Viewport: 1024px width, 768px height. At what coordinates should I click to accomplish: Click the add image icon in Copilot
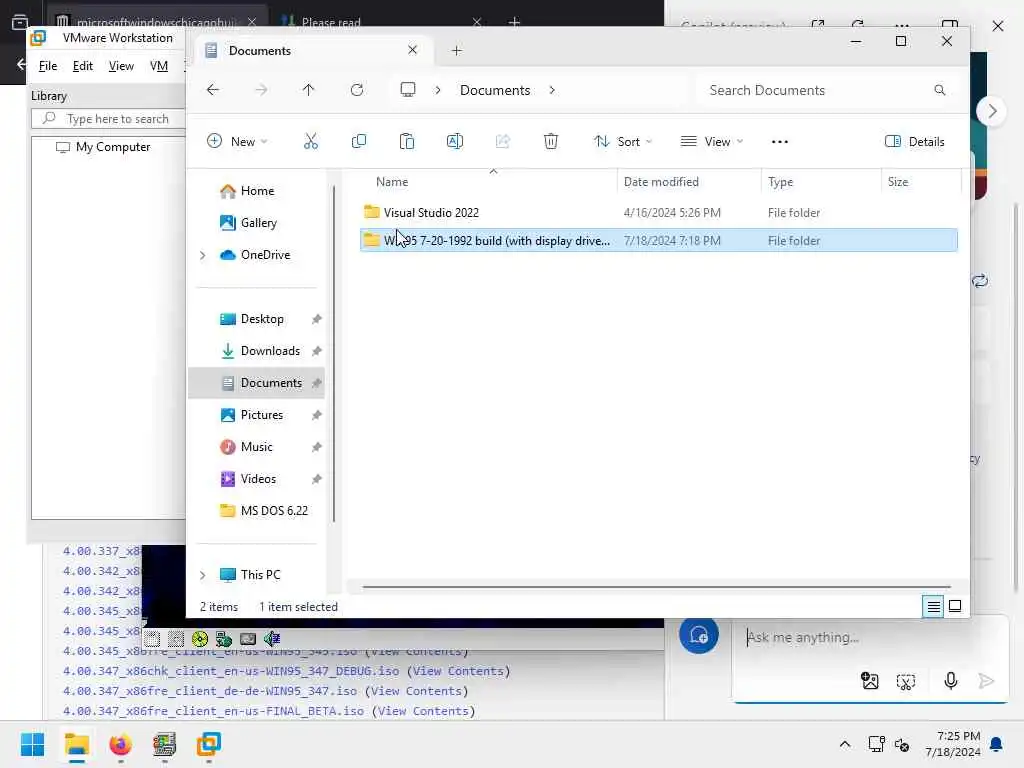pyautogui.click(x=870, y=681)
